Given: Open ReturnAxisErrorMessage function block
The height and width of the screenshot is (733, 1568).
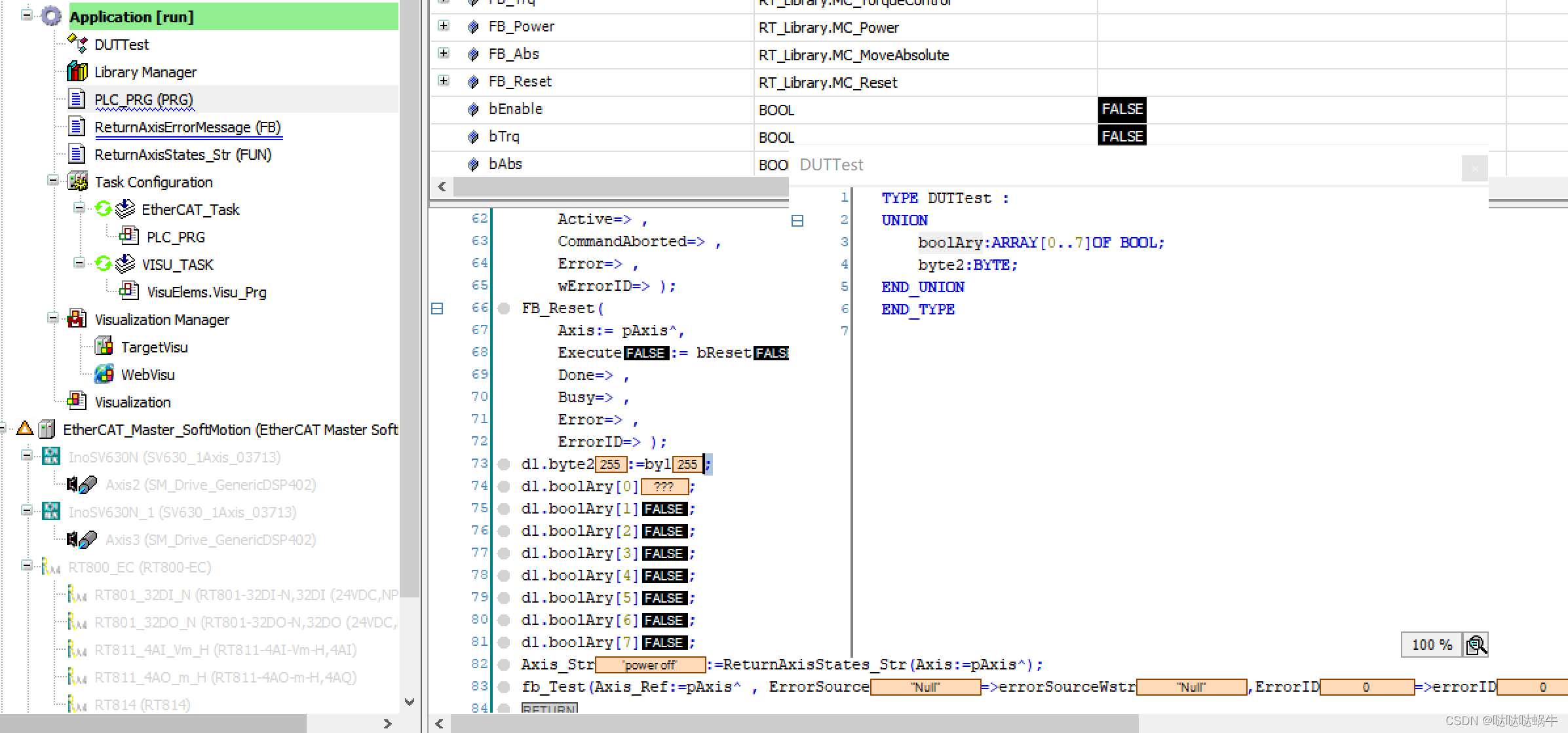Looking at the screenshot, I should tap(188, 127).
